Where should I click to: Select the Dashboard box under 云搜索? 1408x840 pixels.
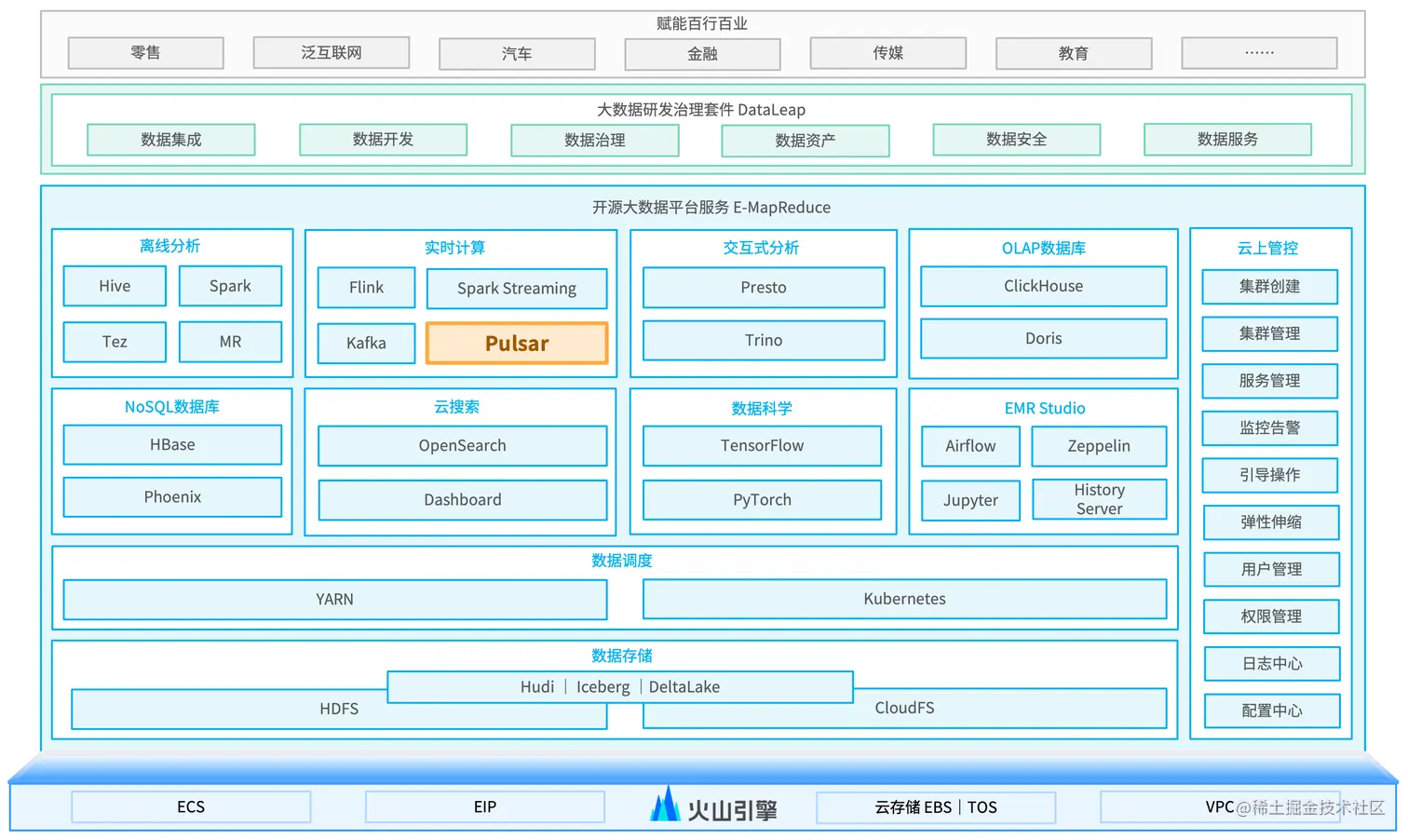[x=462, y=500]
